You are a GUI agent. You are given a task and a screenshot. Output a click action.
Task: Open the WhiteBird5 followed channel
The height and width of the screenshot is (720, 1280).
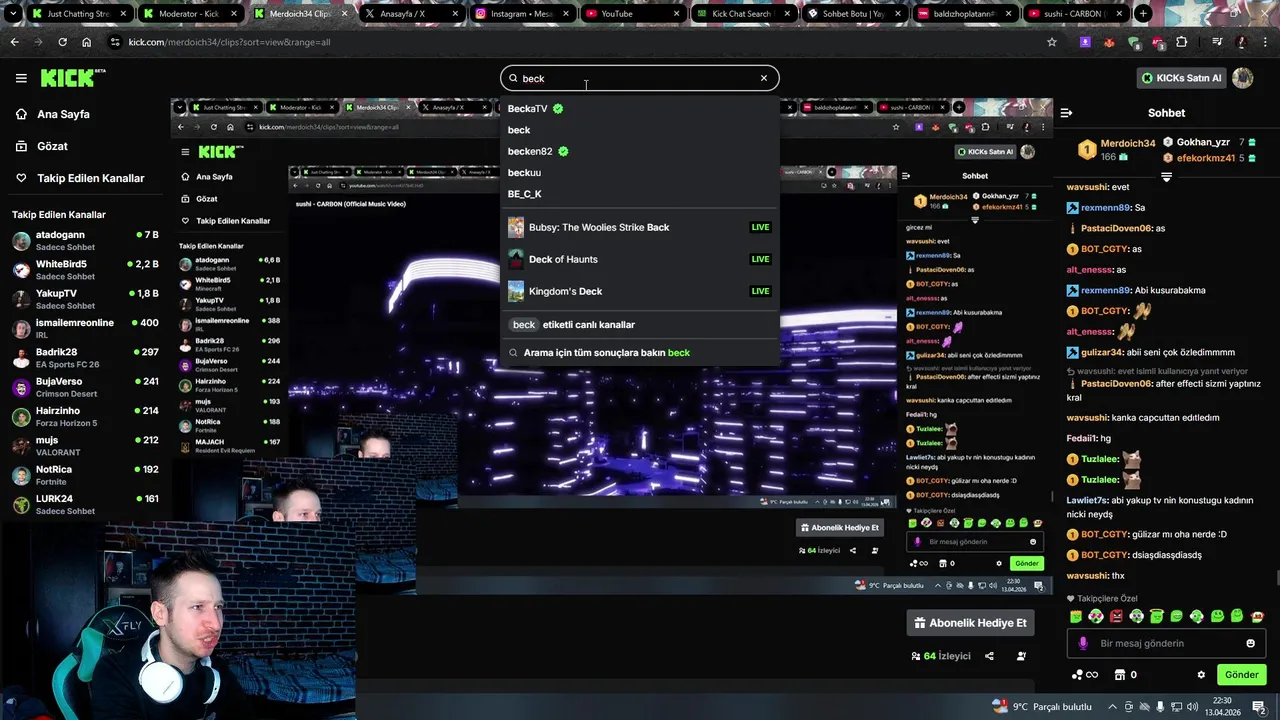coord(85,270)
